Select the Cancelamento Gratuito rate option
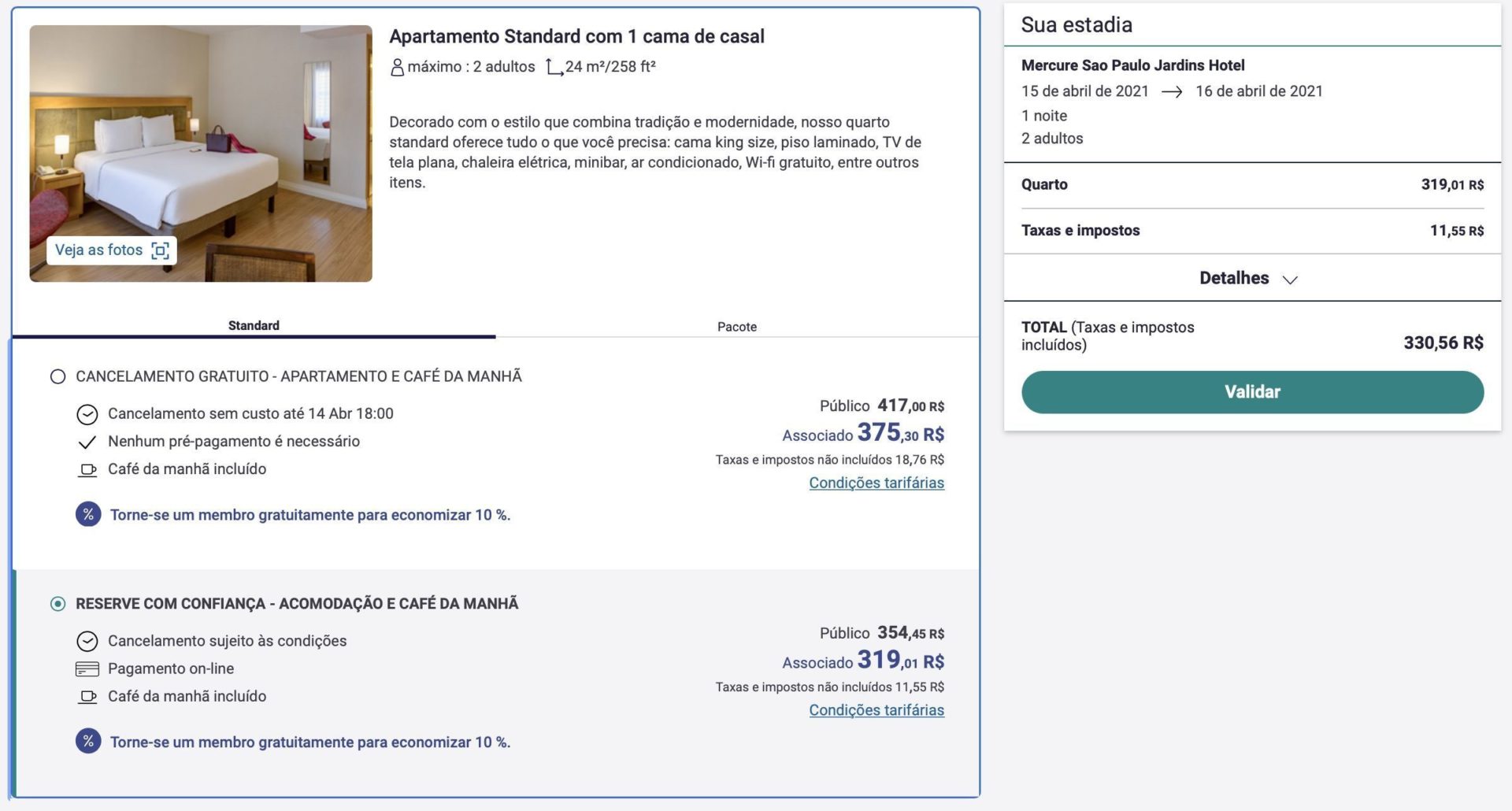Image resolution: width=1512 pixels, height=811 pixels. tap(58, 376)
